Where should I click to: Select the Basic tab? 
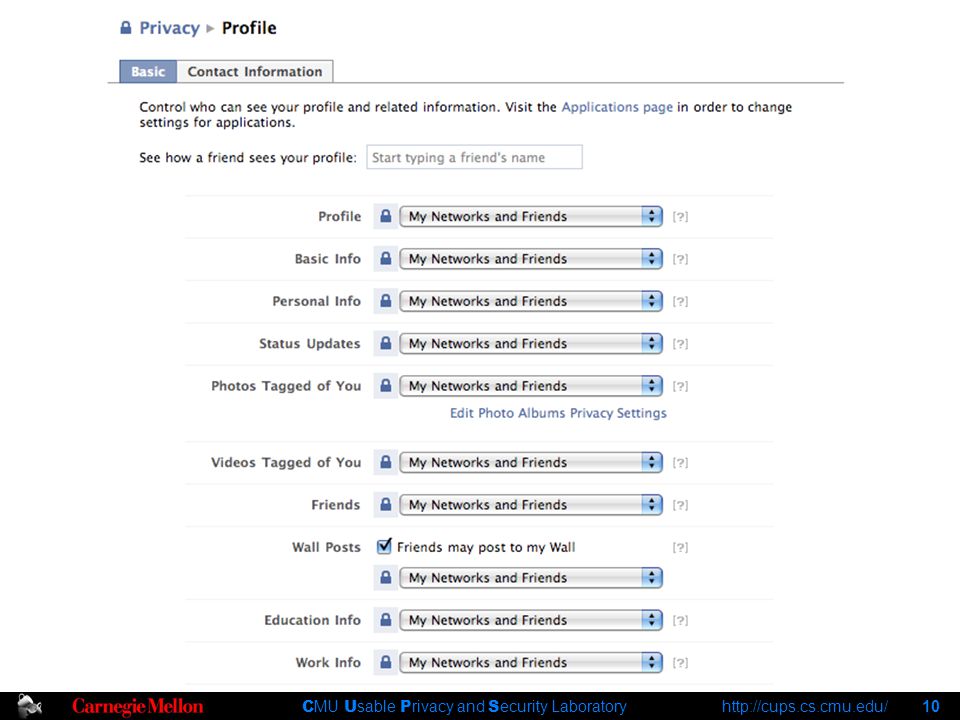tap(148, 72)
